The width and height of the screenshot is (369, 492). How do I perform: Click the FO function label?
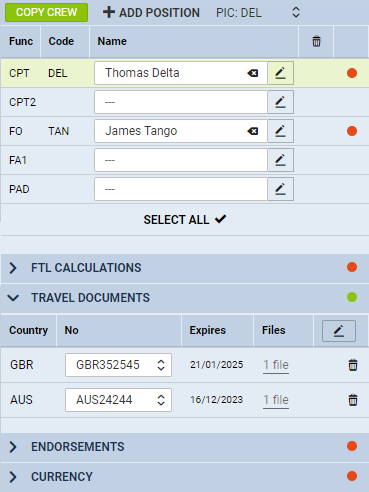(16, 131)
